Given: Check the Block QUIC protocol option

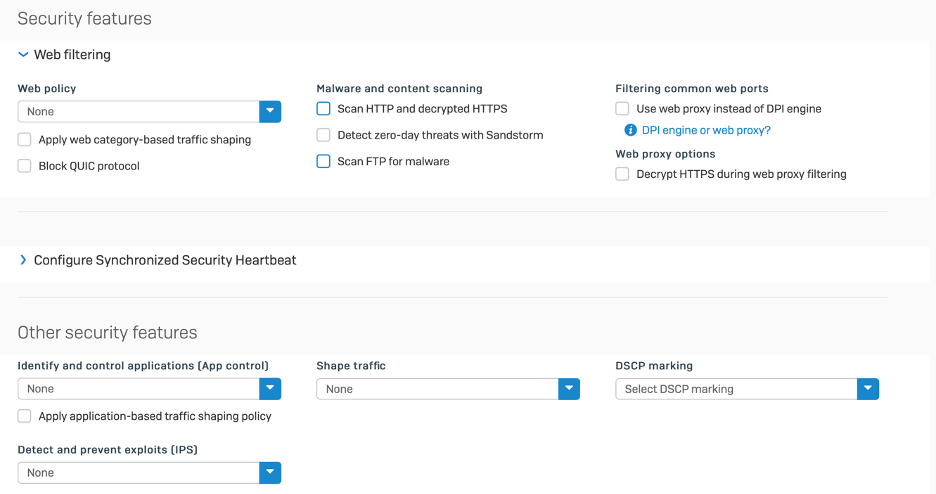Looking at the screenshot, I should click(25, 166).
